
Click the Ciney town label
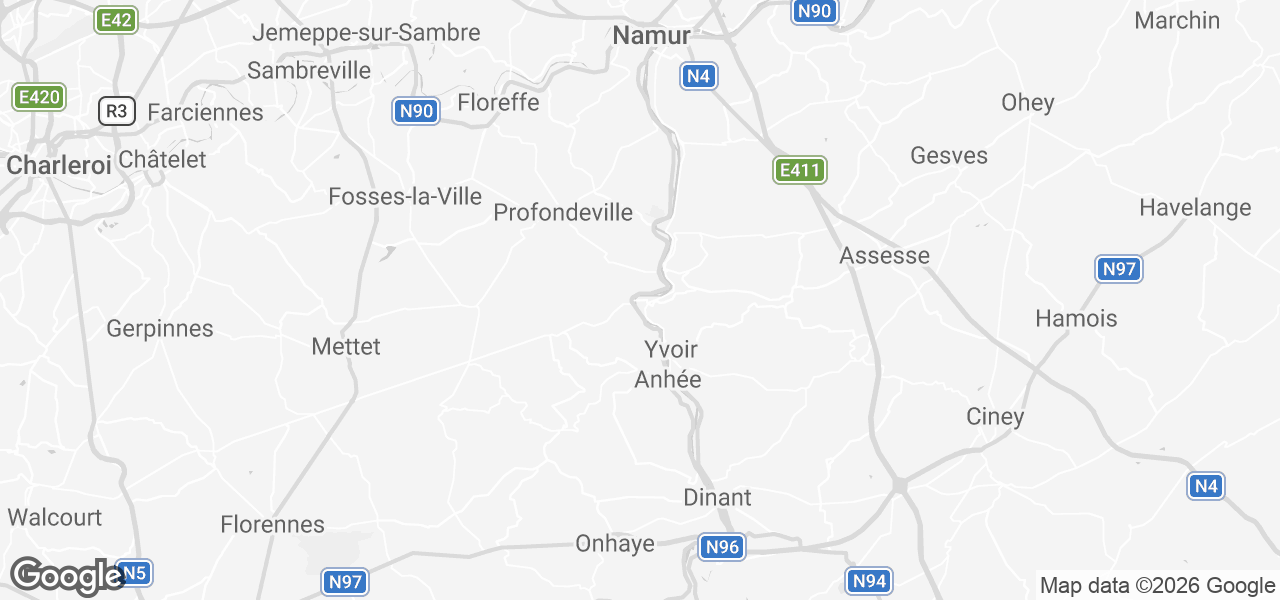click(995, 417)
